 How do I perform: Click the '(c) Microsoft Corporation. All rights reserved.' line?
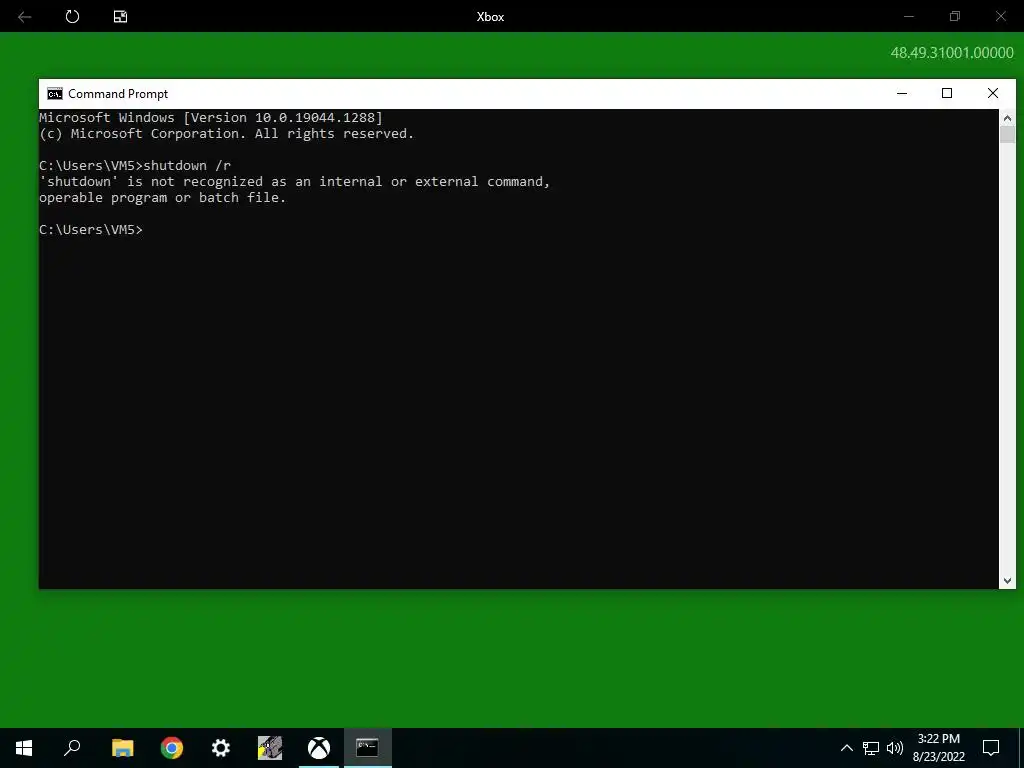coord(227,133)
